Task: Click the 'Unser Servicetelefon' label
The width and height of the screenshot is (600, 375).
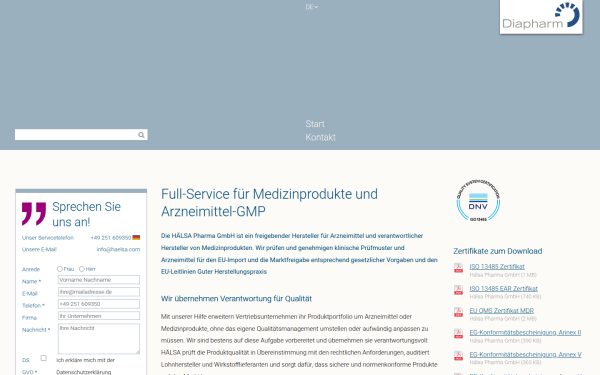Action: tap(47, 238)
